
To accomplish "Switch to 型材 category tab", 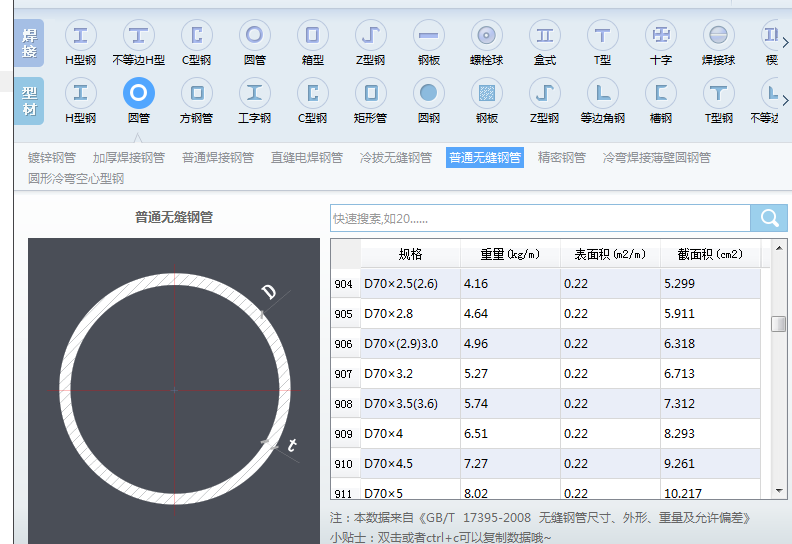I will (x=29, y=101).
